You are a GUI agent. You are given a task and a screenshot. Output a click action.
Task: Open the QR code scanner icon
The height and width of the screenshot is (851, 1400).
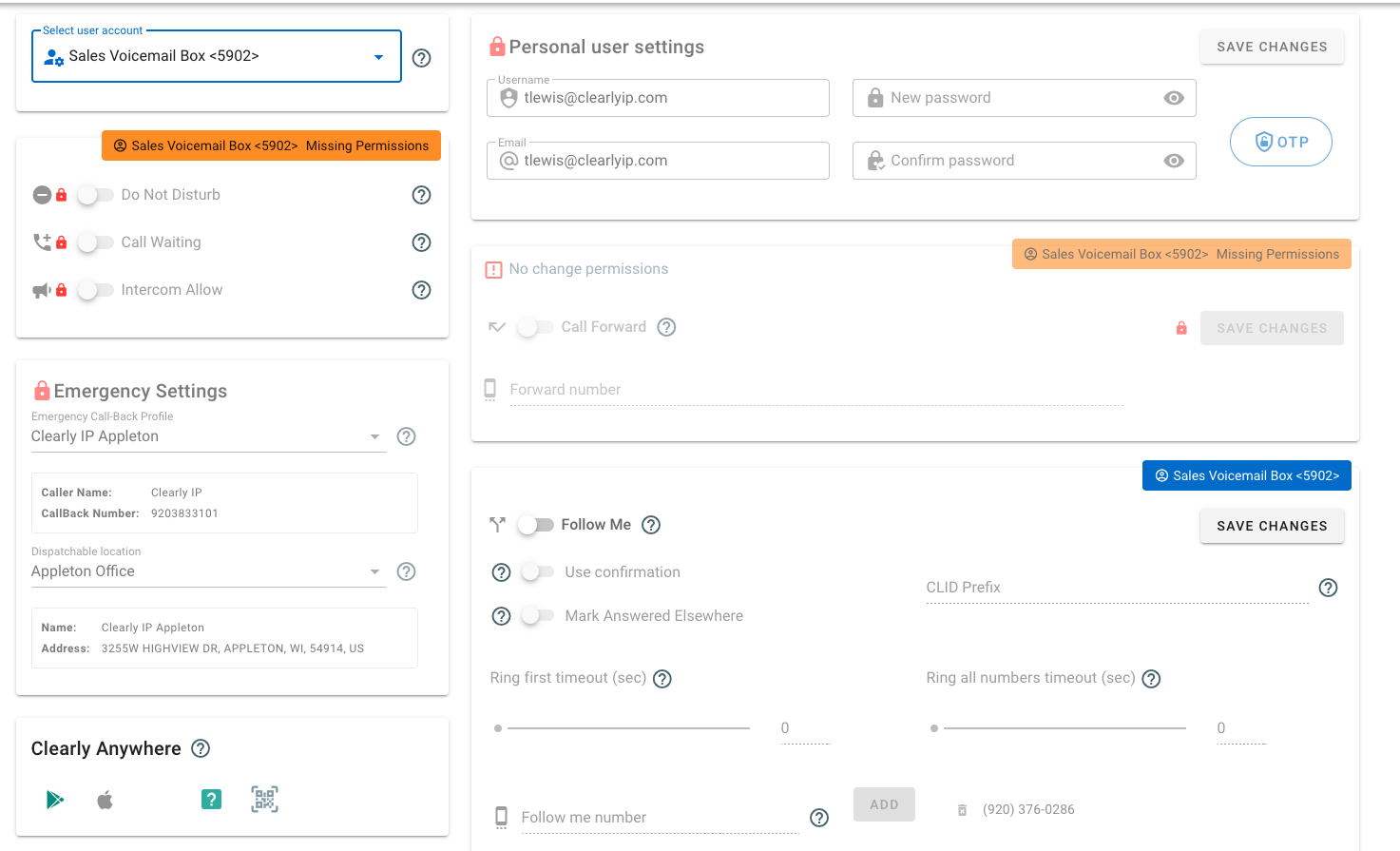click(x=264, y=800)
